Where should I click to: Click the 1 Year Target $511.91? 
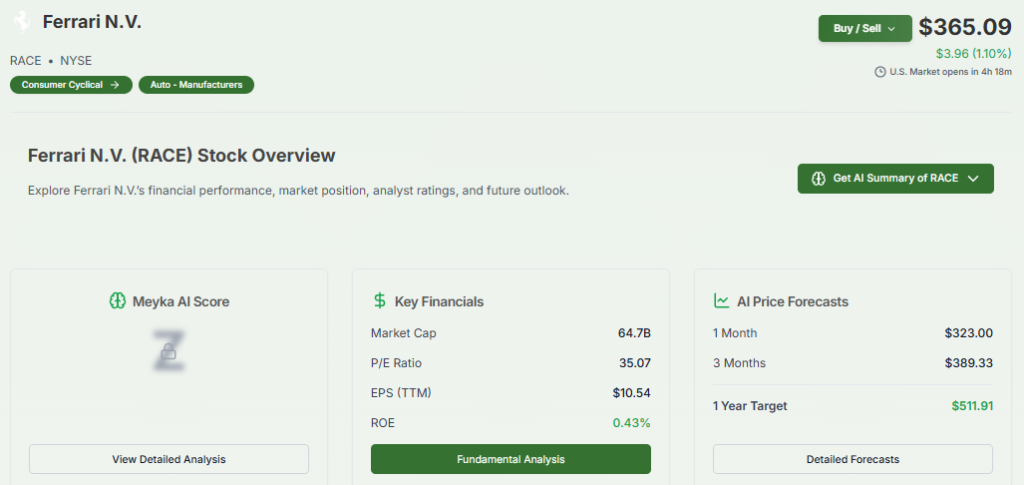coord(972,406)
